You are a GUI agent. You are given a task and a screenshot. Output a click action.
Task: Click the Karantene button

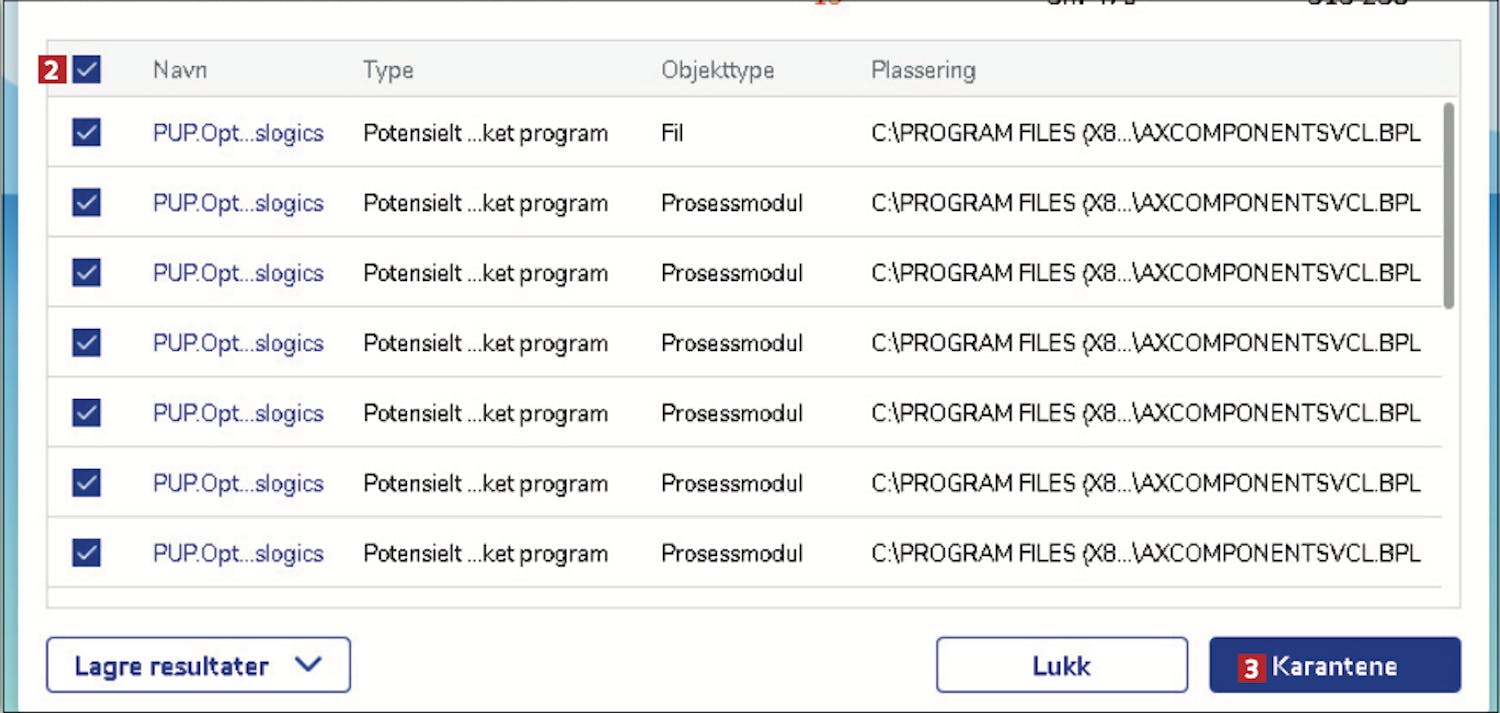(1334, 666)
